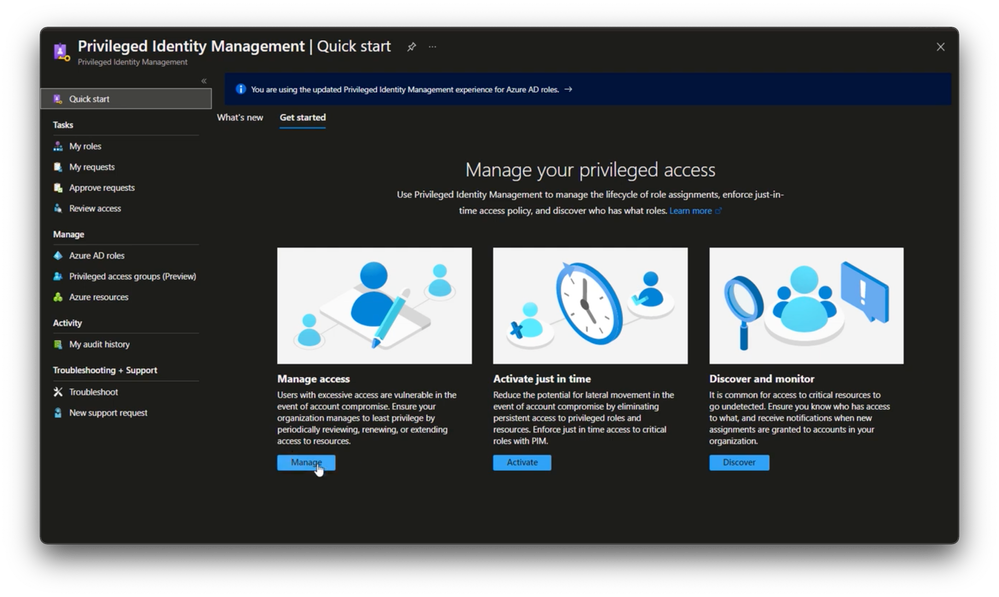The width and height of the screenshot is (999, 597).
Task: Click the Review access icon
Action: click(x=58, y=208)
